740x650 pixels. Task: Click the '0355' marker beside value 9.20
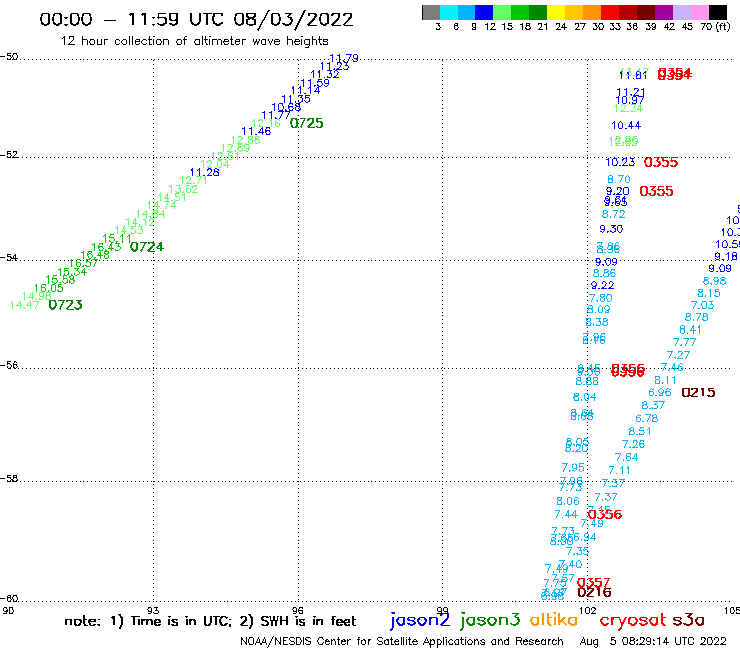pos(656,191)
